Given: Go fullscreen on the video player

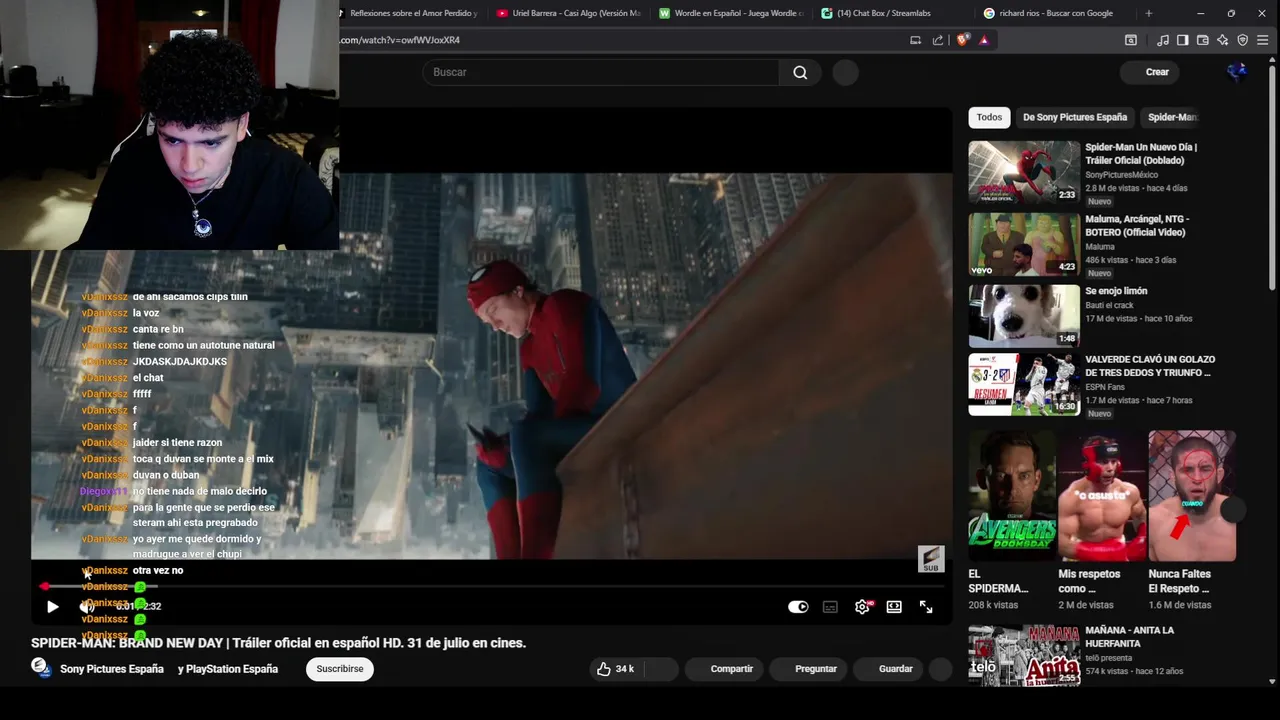Looking at the screenshot, I should (926, 606).
